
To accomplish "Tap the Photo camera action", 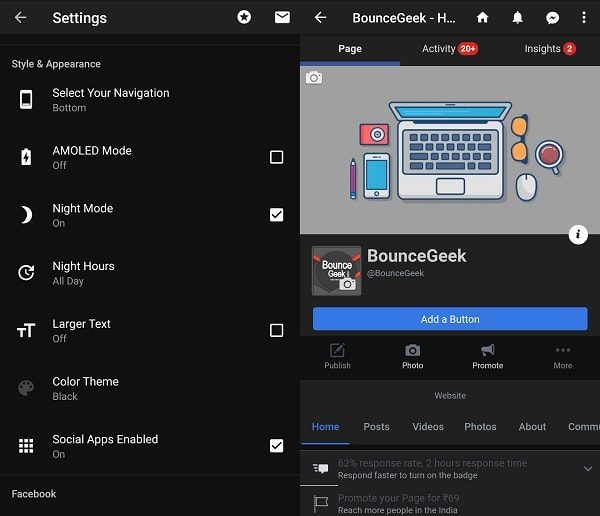I will 412,356.
